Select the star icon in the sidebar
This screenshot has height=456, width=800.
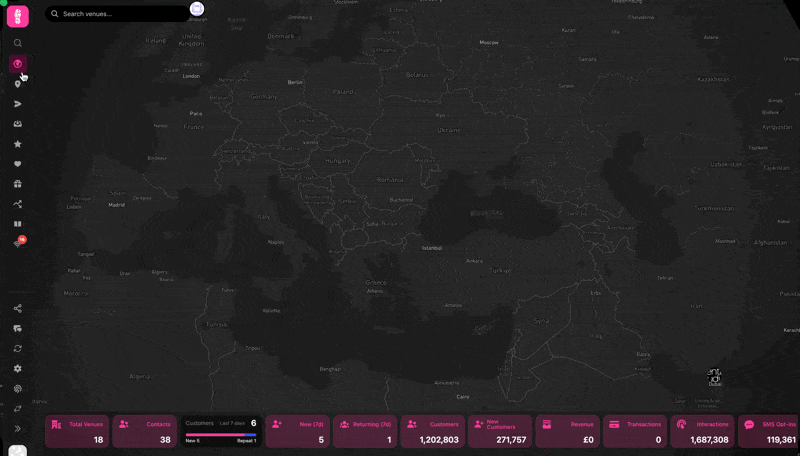click(18, 144)
